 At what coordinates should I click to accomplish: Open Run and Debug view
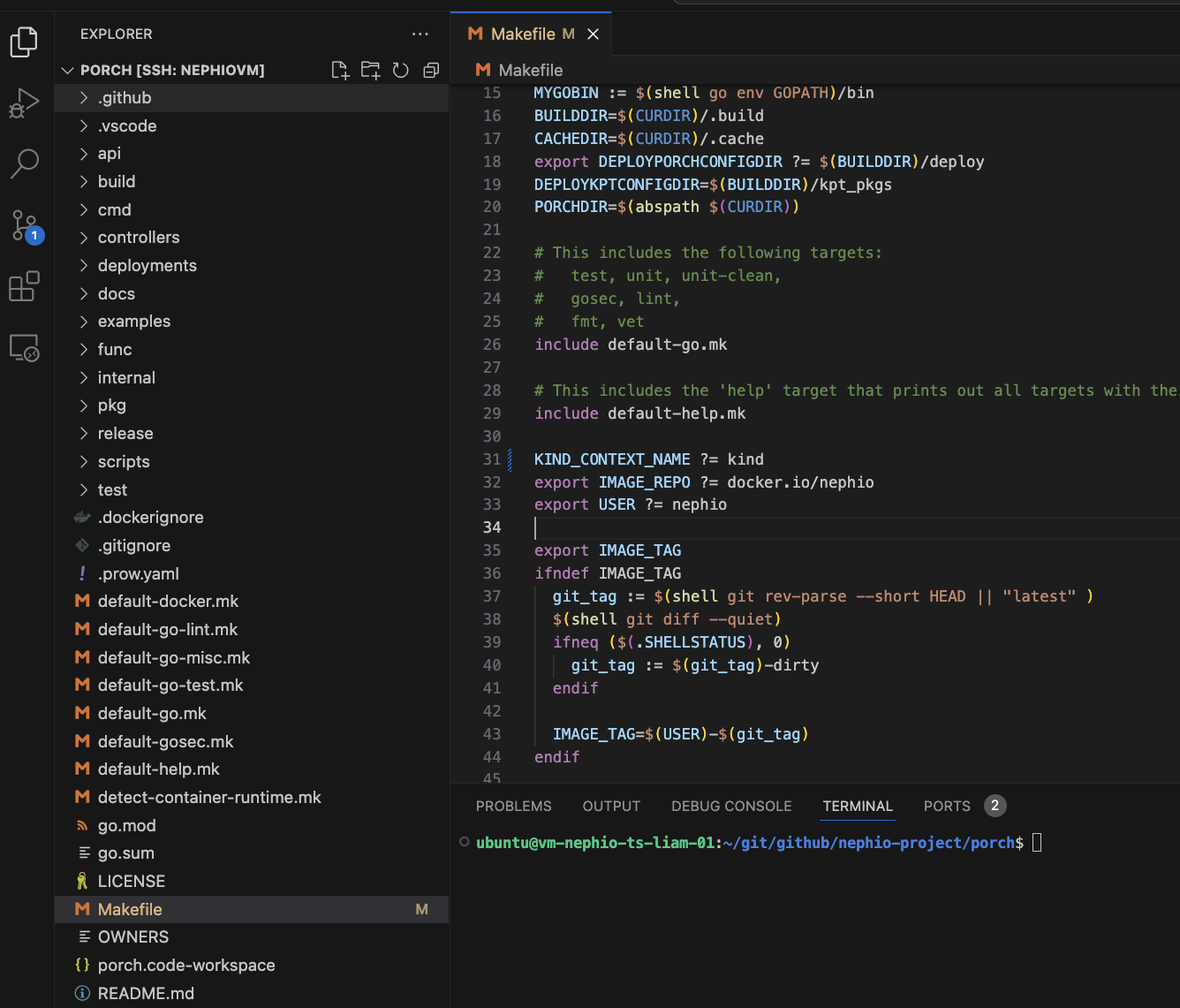(24, 103)
